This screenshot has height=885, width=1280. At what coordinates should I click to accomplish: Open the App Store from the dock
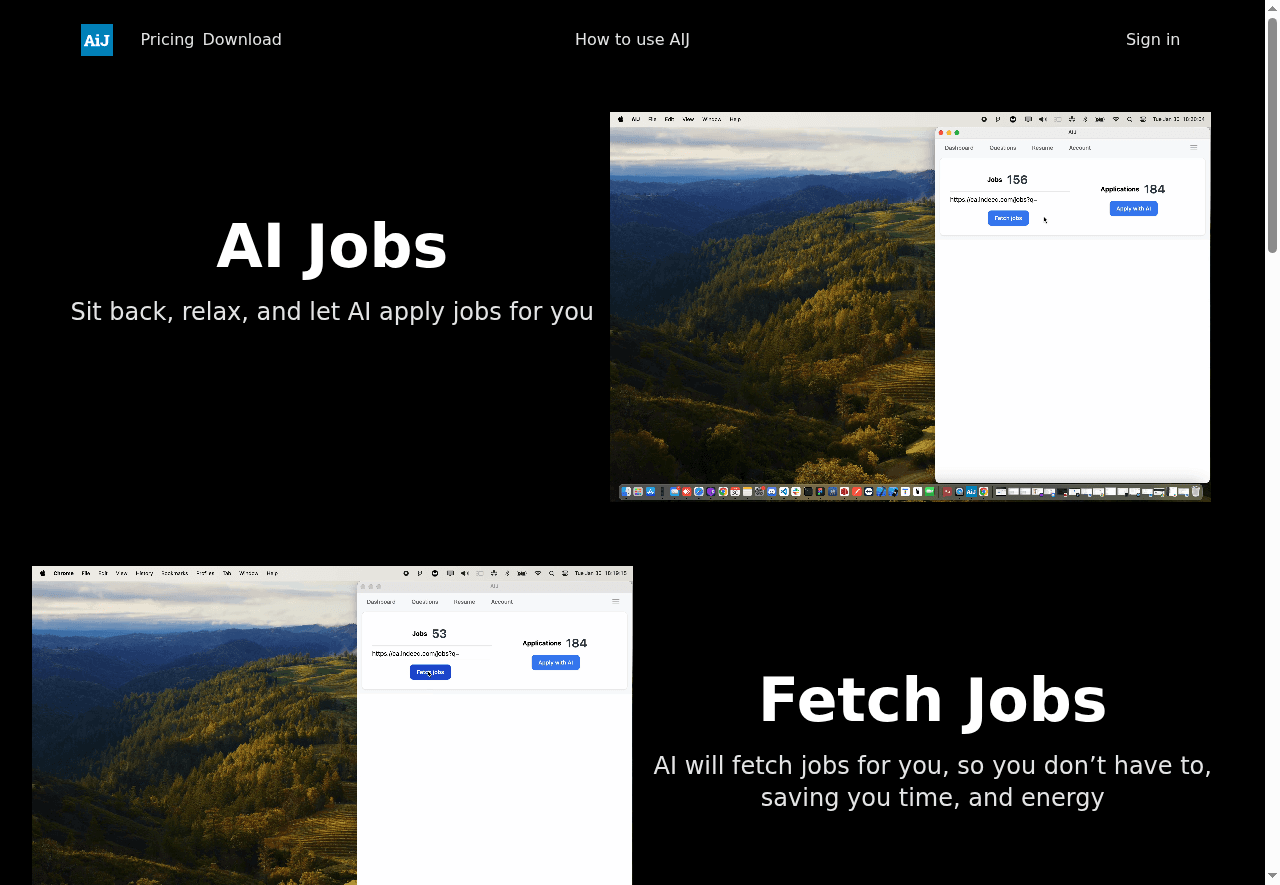pos(649,491)
